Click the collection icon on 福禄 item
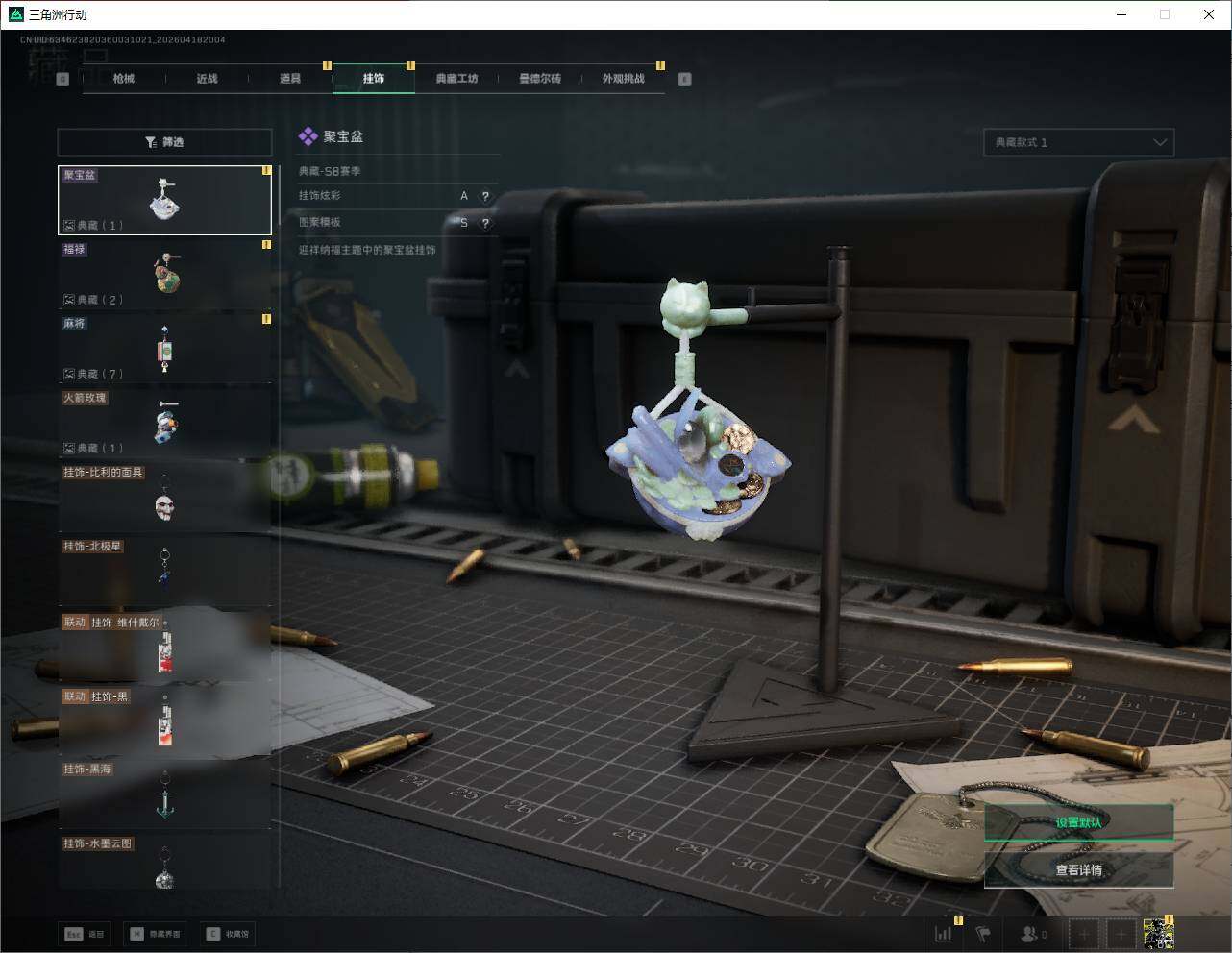 click(x=69, y=300)
